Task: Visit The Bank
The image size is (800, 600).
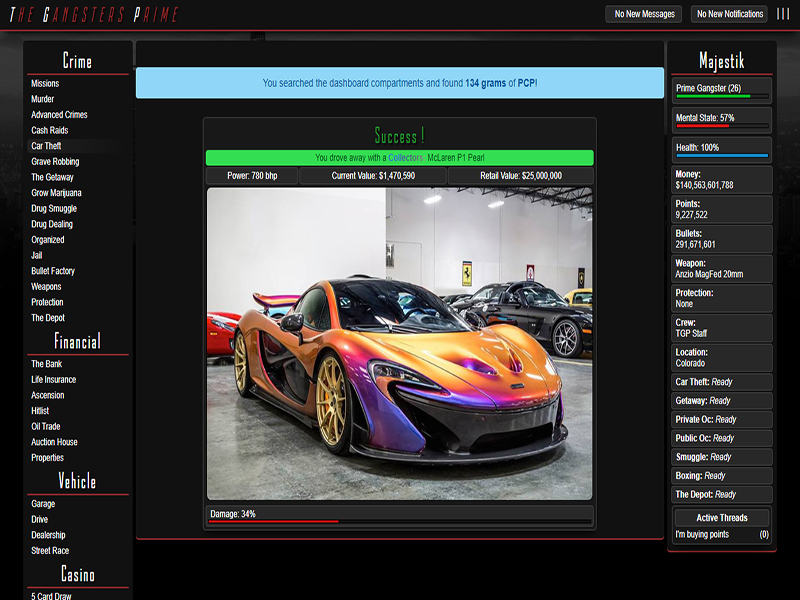Action: tap(46, 364)
